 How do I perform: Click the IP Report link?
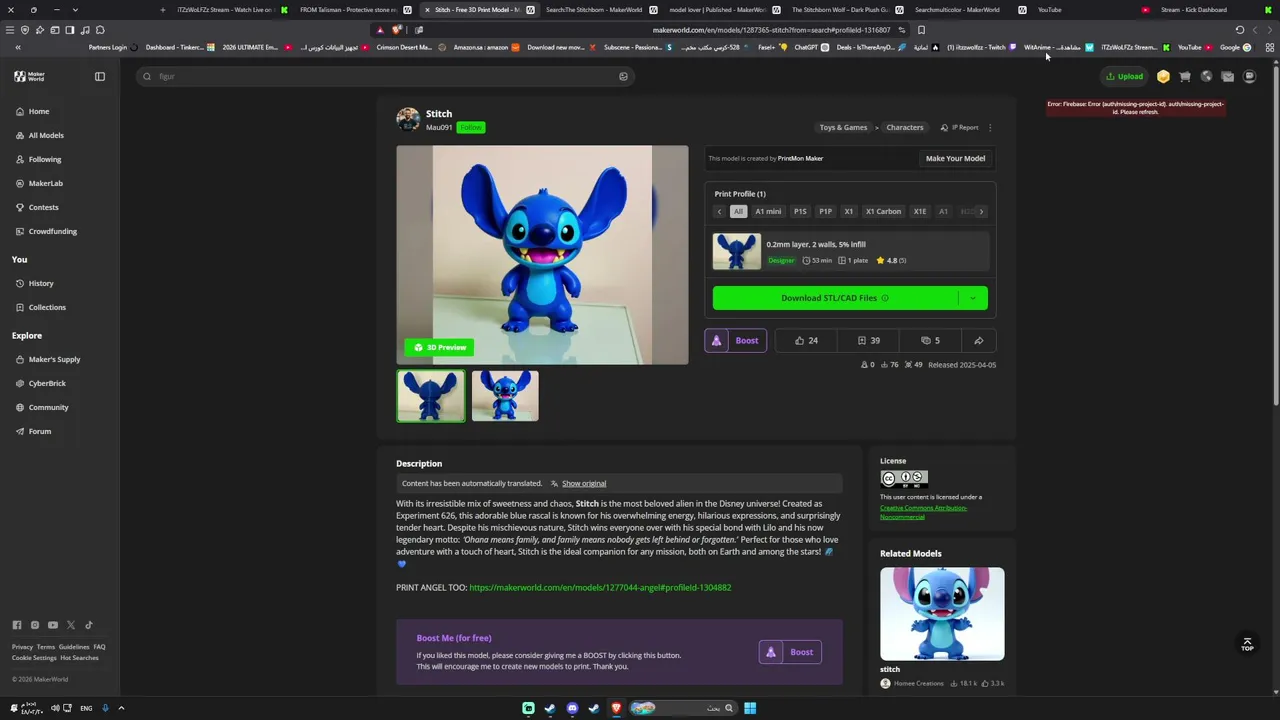pyautogui.click(x=960, y=128)
